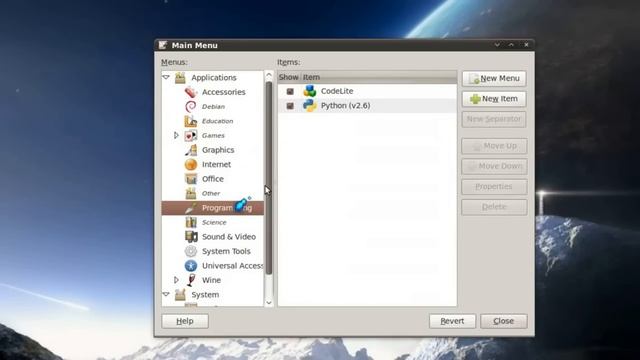The width and height of the screenshot is (640, 360).
Task: Click the Menus scrollbar down arrow
Action: tap(269, 302)
